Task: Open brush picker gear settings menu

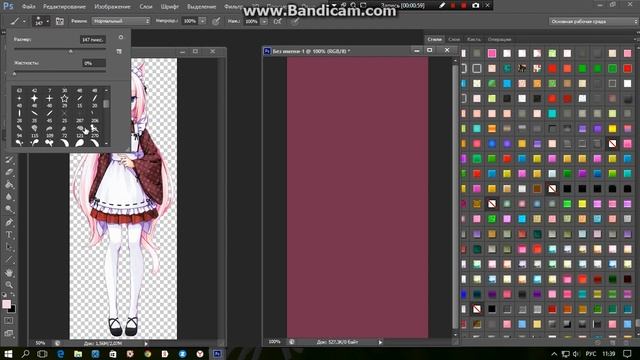Action: tap(121, 37)
